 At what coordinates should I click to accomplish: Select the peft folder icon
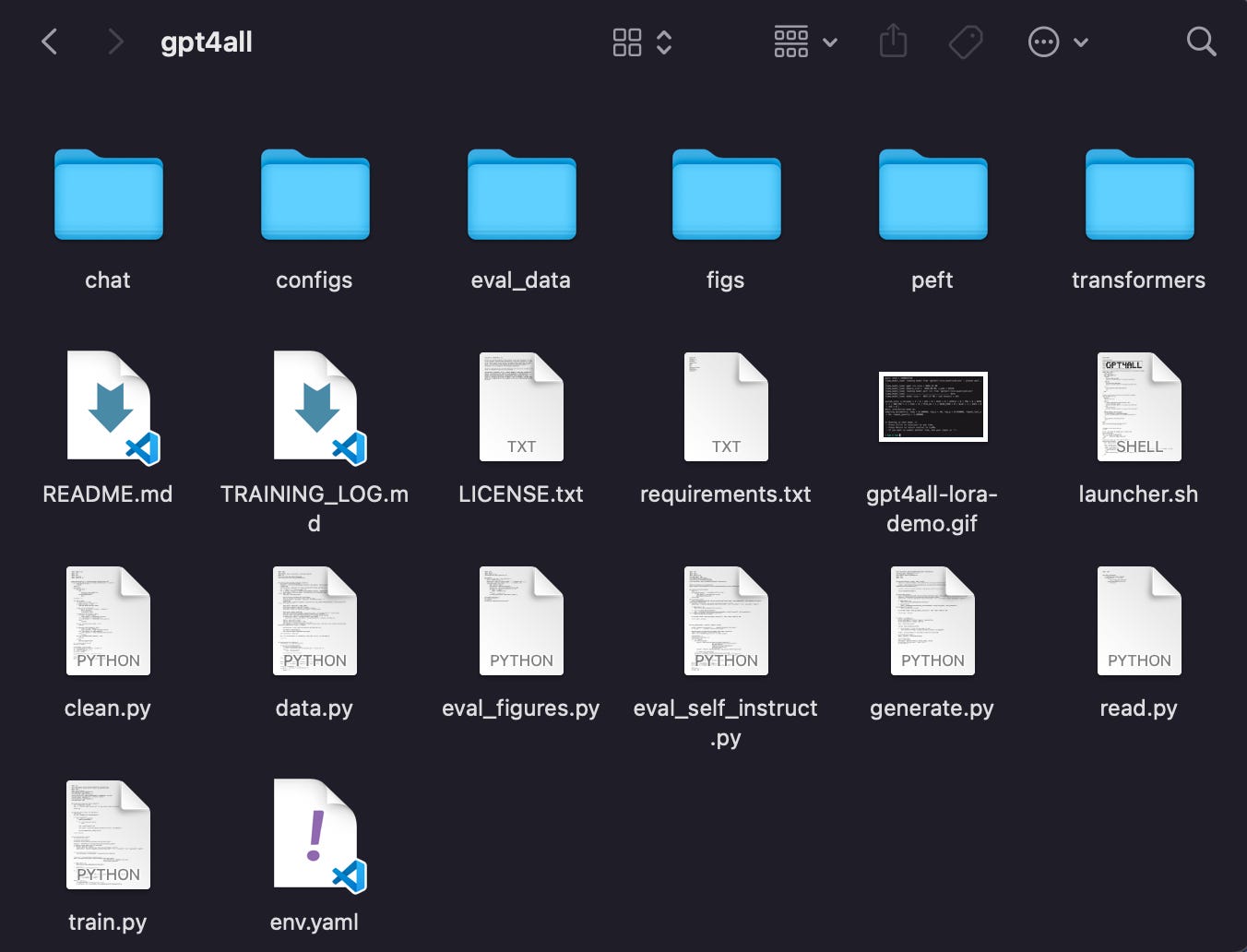point(933,195)
